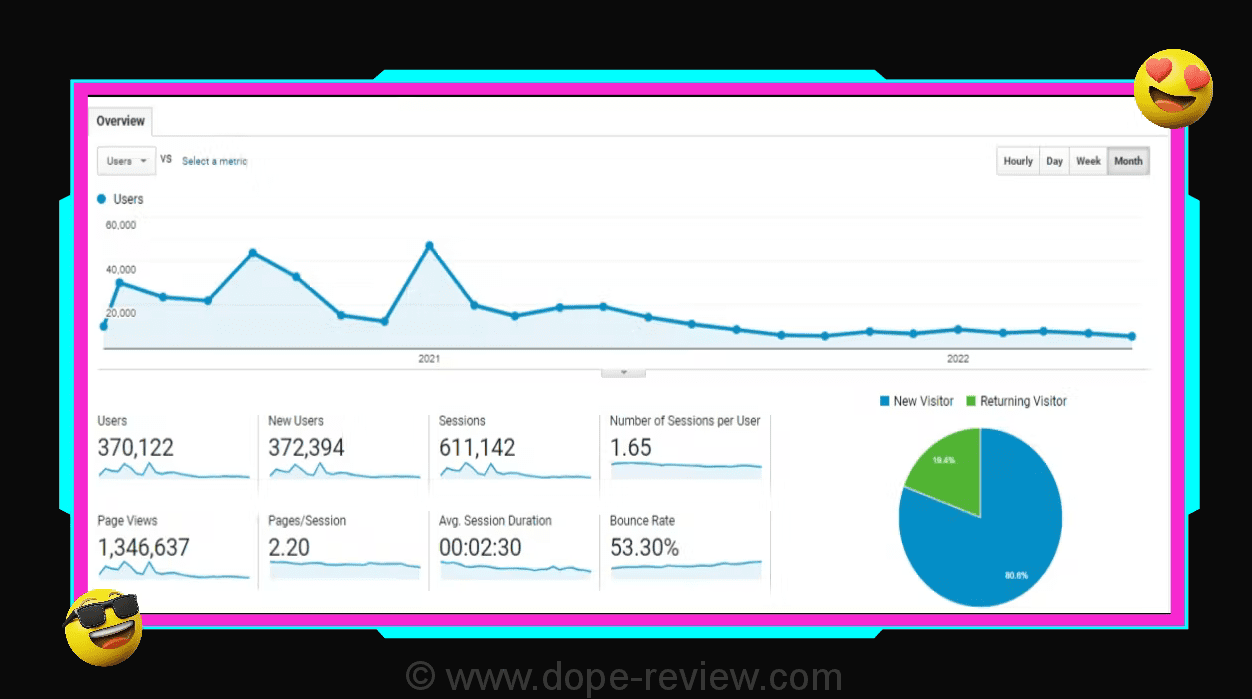Click the Bounce Rate sparkline chart
This screenshot has width=1252, height=699.
(x=685, y=568)
